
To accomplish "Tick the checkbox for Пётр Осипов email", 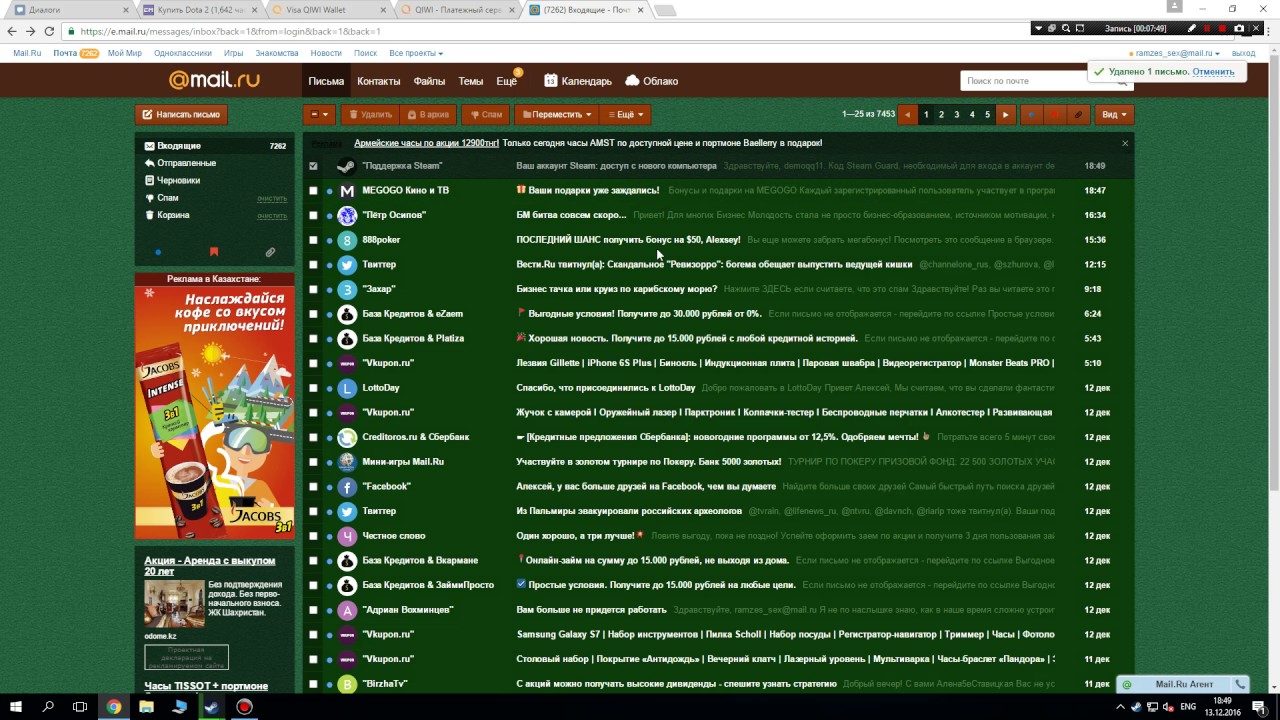I will pyautogui.click(x=313, y=215).
